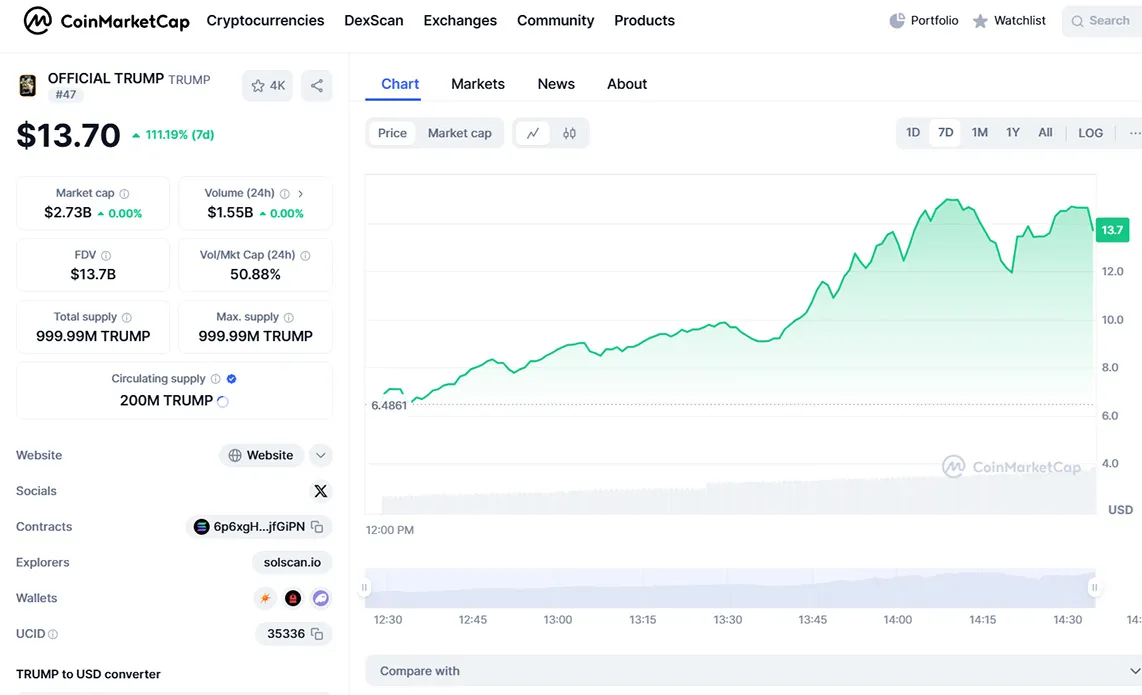Click the 6p6xgH...jfGiPN contract address

click(x=259, y=527)
